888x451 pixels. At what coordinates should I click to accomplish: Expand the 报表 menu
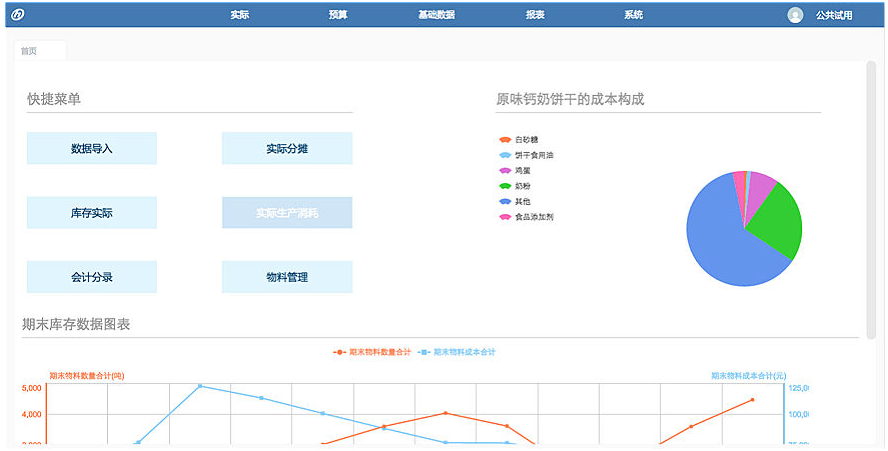(x=535, y=15)
